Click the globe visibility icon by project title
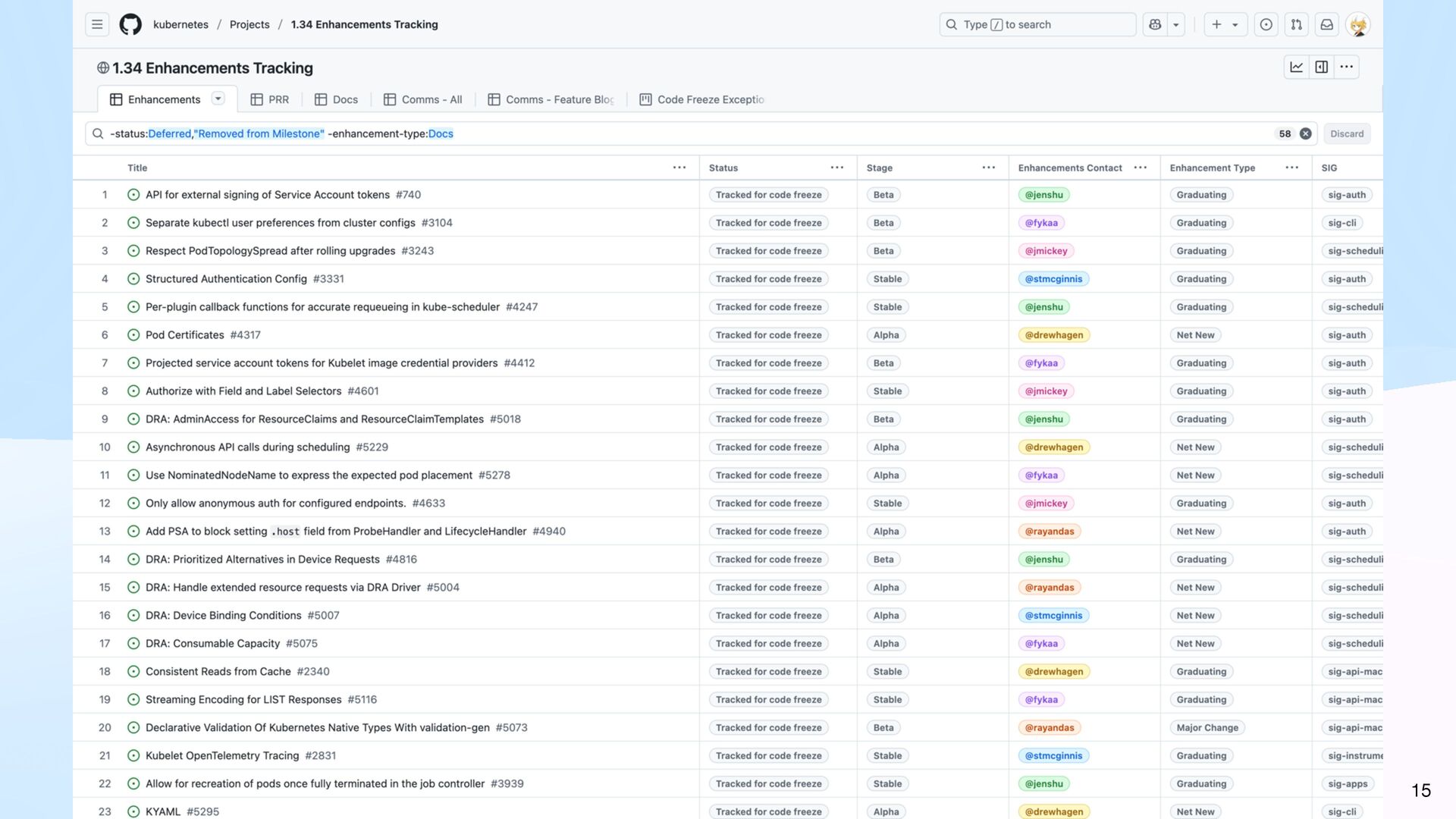Viewport: 1456px width, 819px height. (103, 67)
